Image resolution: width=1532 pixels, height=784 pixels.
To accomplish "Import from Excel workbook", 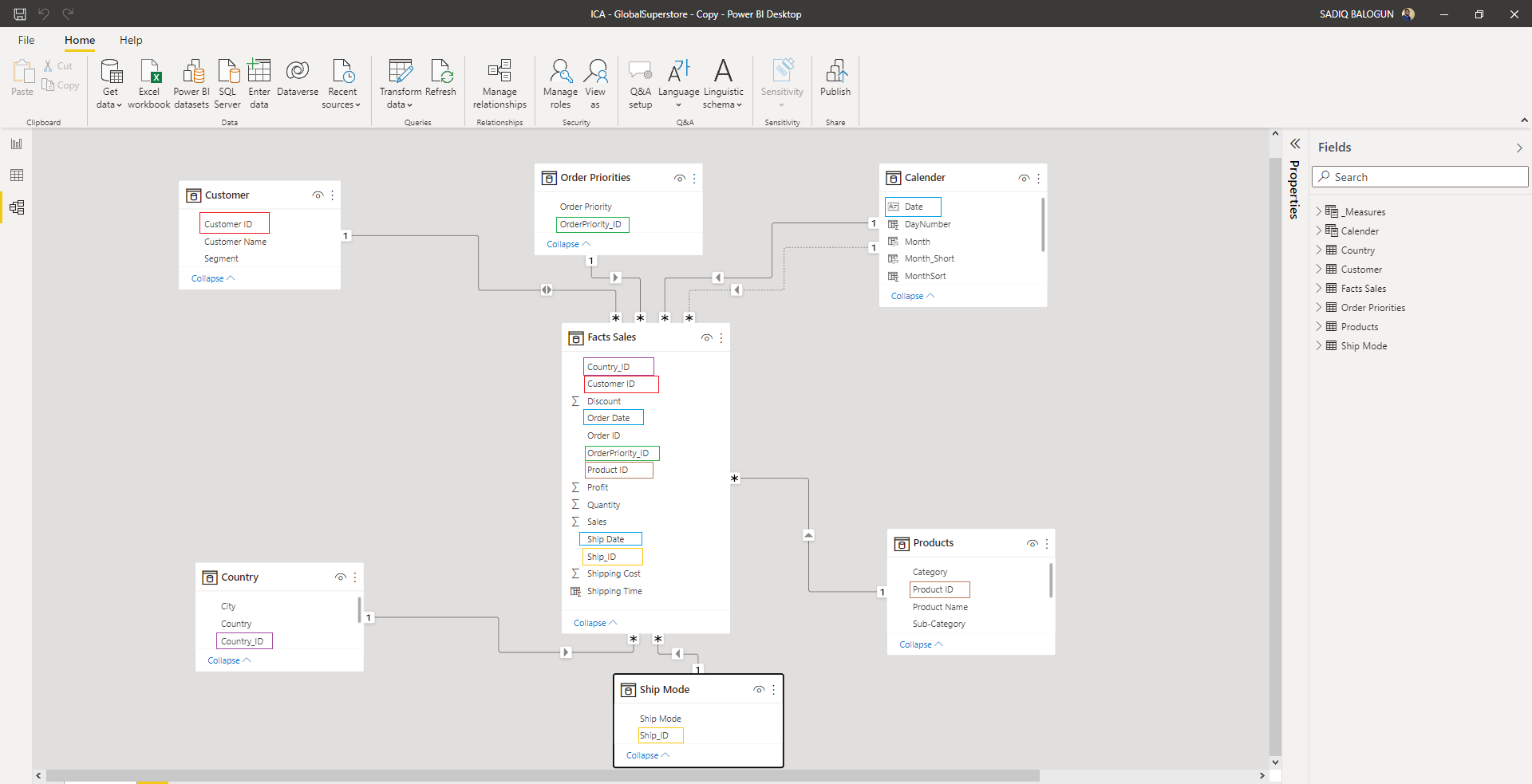I will coord(149,84).
